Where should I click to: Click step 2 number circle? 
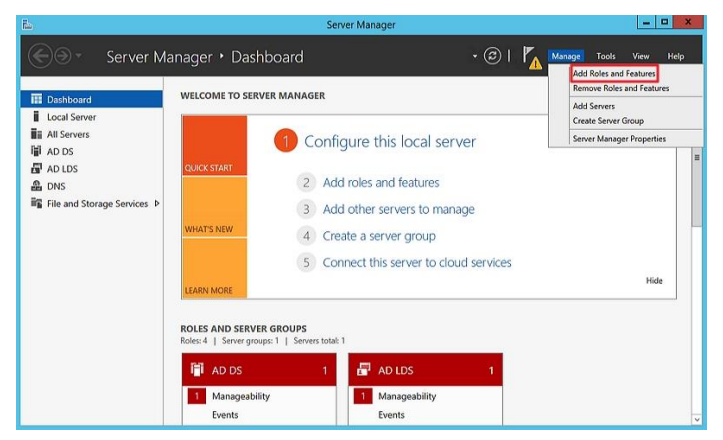306,183
